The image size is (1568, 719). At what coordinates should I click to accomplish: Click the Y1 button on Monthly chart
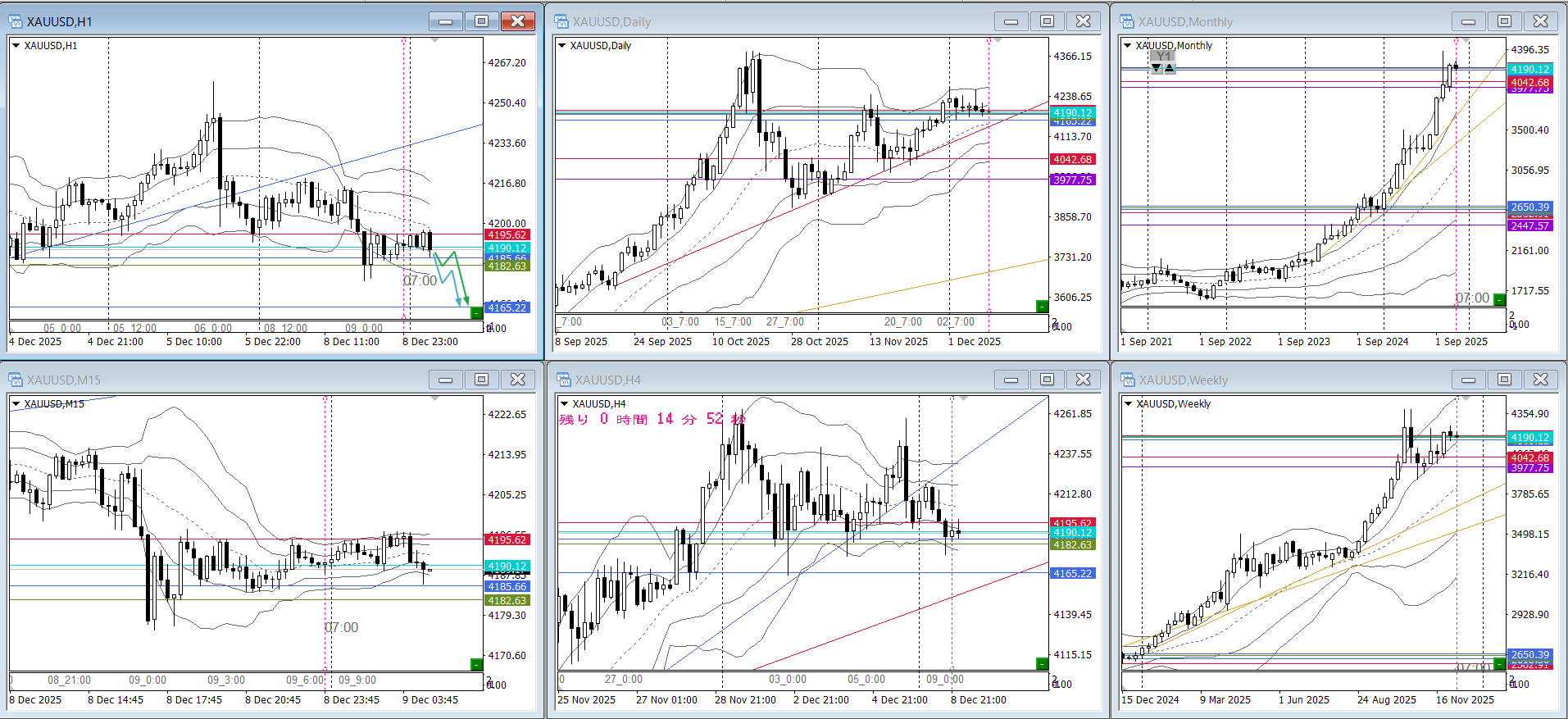coord(1162,57)
